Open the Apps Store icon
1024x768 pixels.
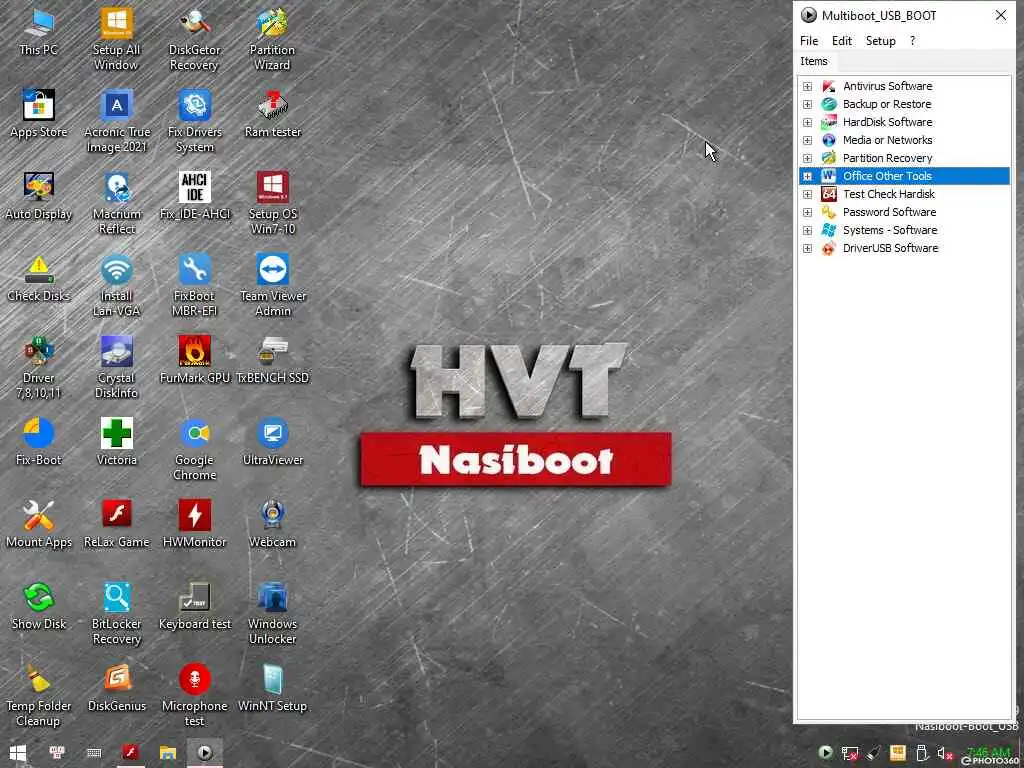(x=39, y=115)
